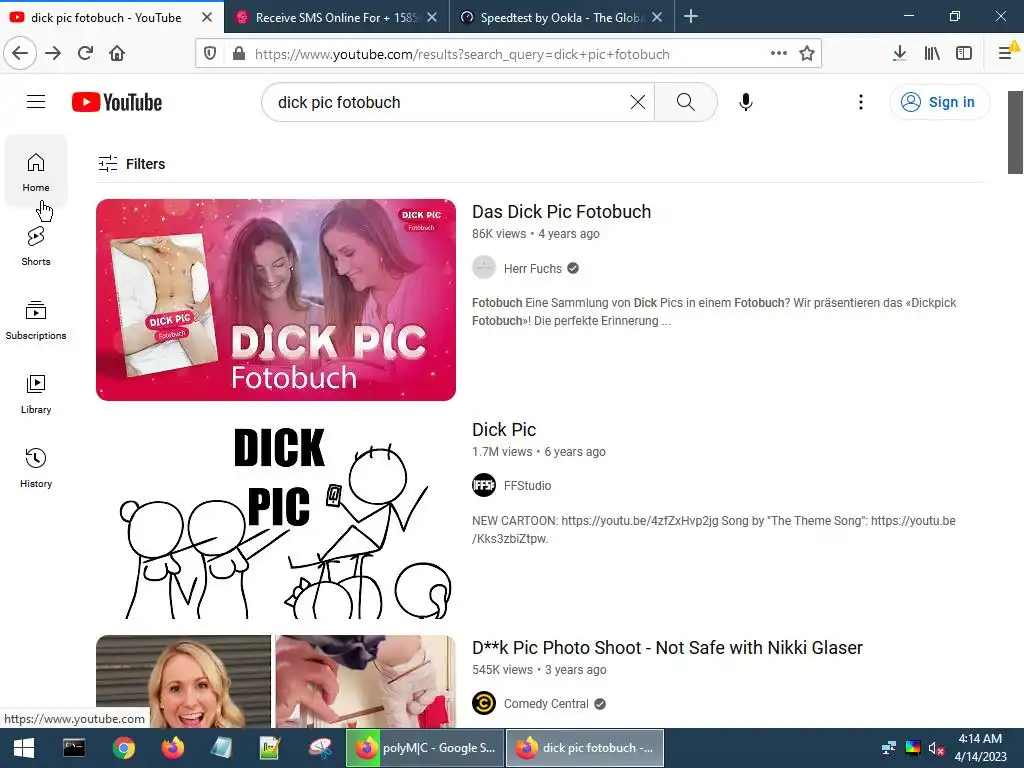This screenshot has width=1024, height=768.
Task: Click the Sign in button
Action: pyautogui.click(x=939, y=102)
